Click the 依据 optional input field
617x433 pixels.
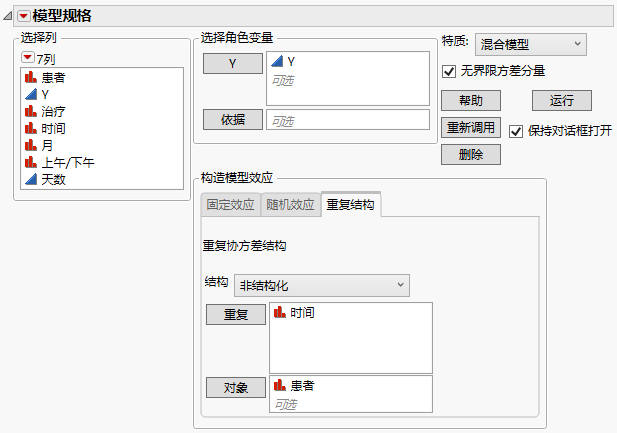click(347, 120)
